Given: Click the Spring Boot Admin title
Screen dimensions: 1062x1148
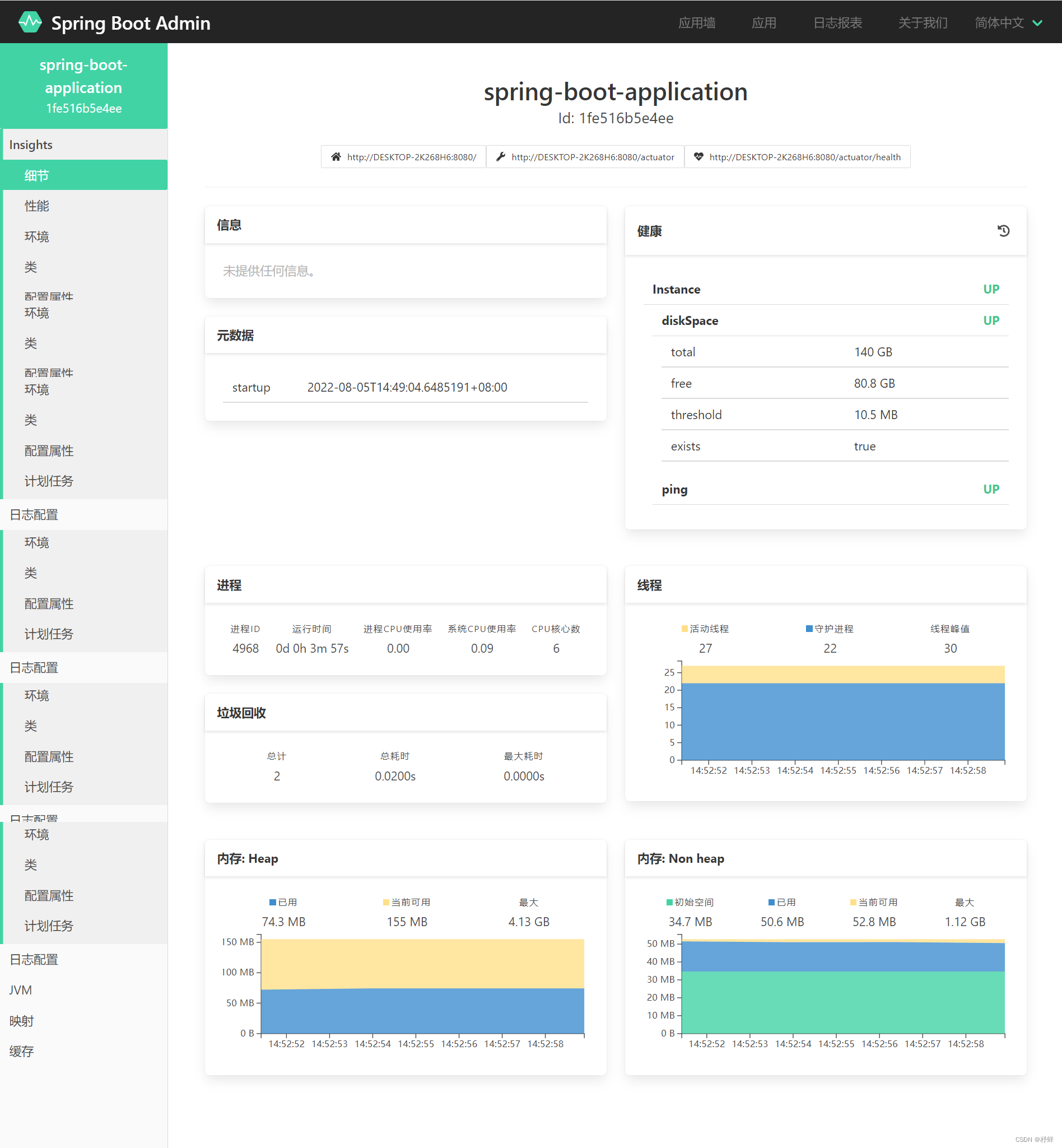Looking at the screenshot, I should pyautogui.click(x=131, y=23).
